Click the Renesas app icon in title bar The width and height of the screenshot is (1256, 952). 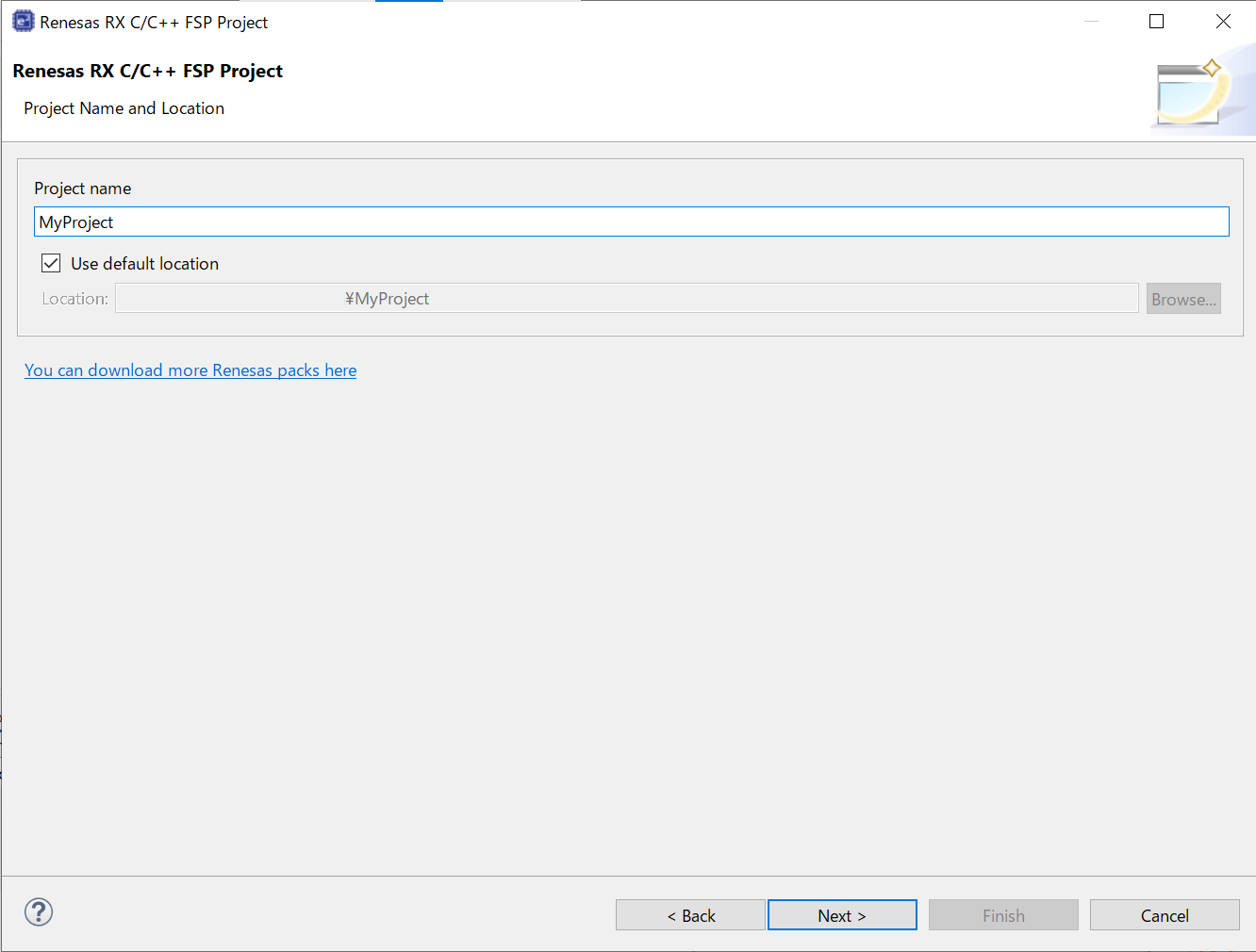coord(23,22)
